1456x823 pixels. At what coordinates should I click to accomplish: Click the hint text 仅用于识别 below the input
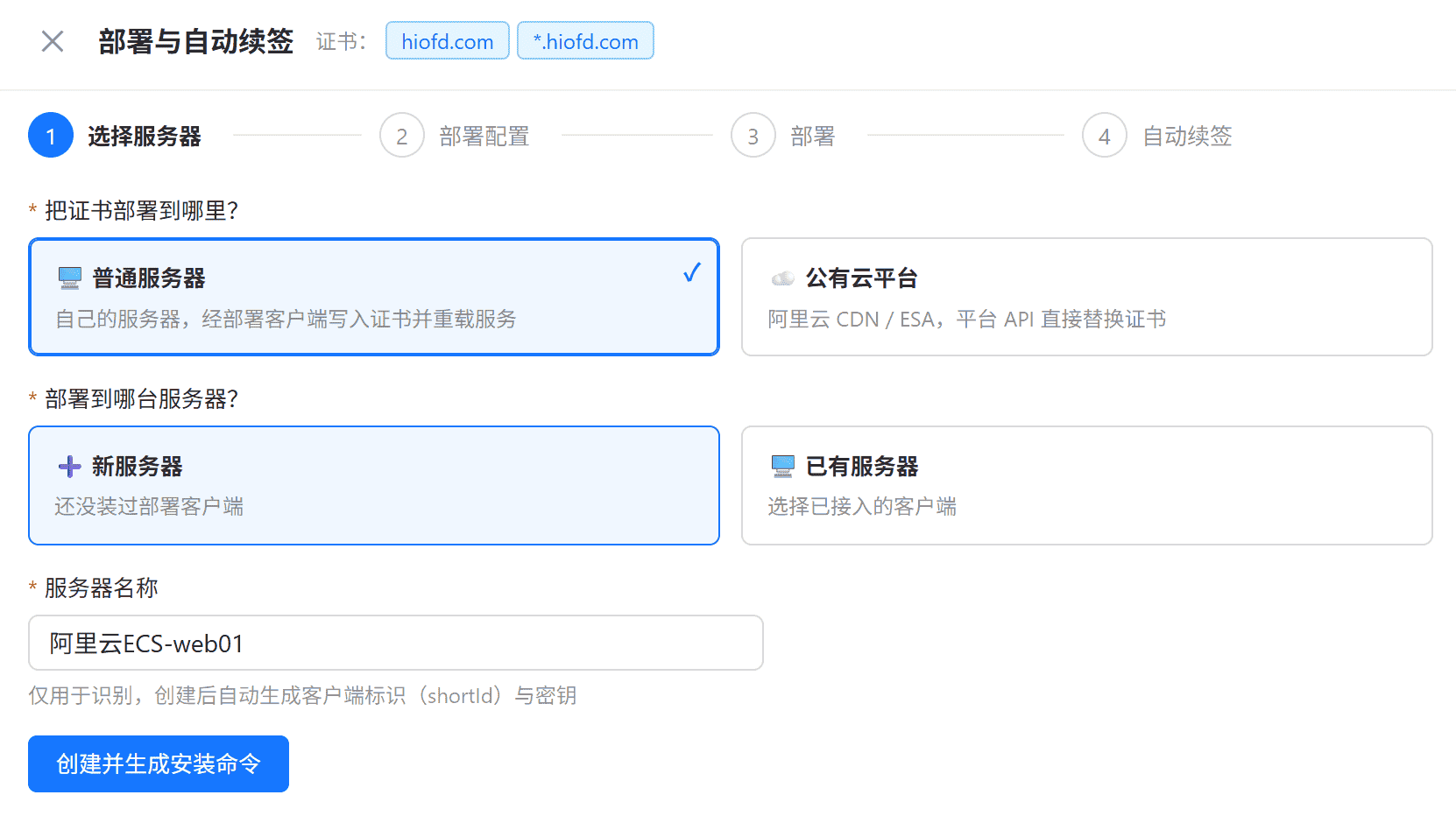coord(302,695)
